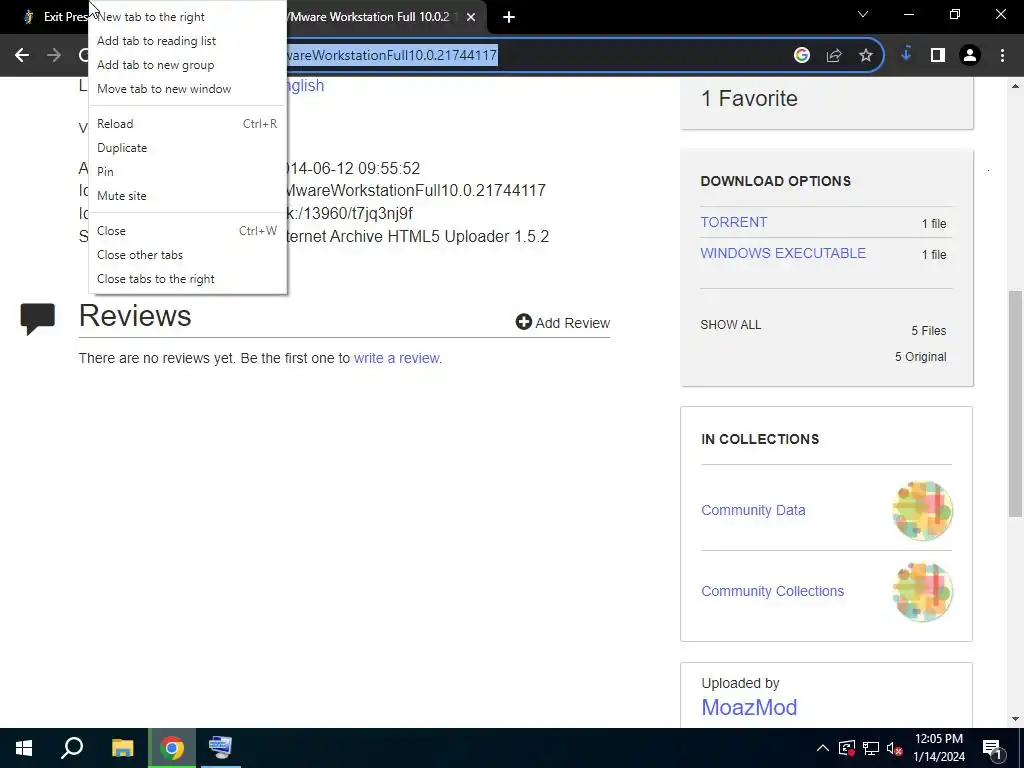Select Add tab to reading list

tap(187, 40)
